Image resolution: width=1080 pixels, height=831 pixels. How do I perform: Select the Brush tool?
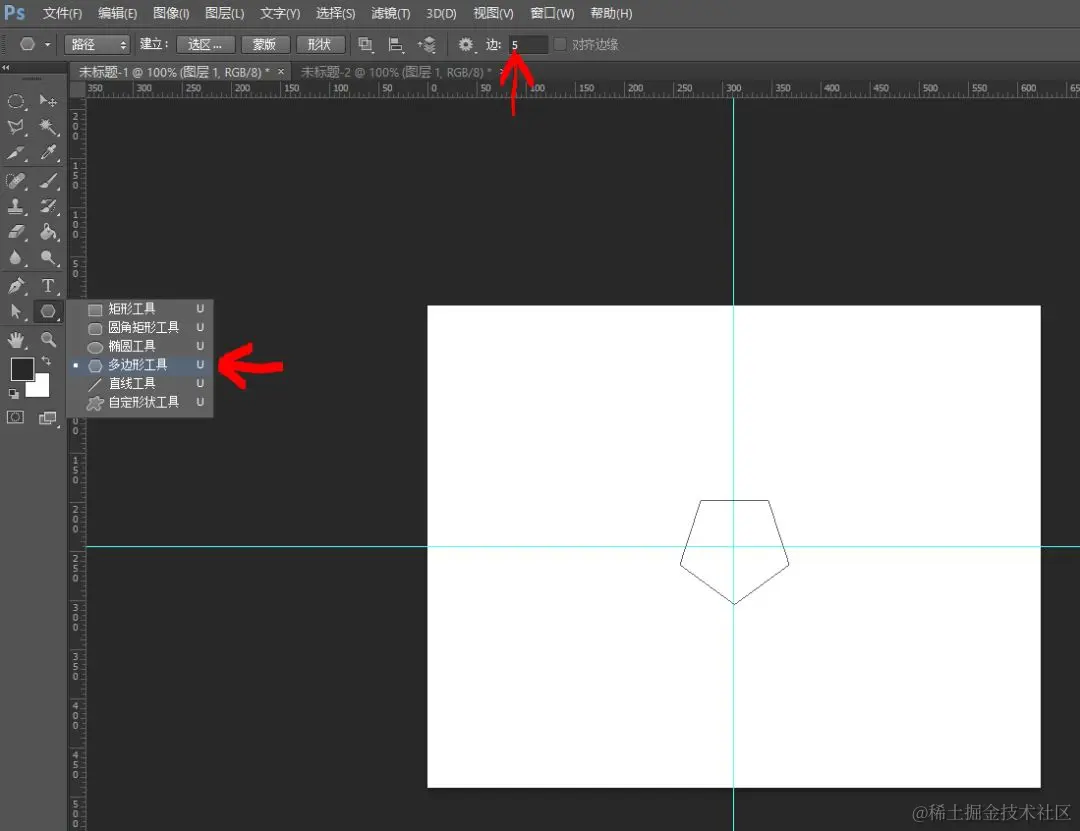pos(48,181)
